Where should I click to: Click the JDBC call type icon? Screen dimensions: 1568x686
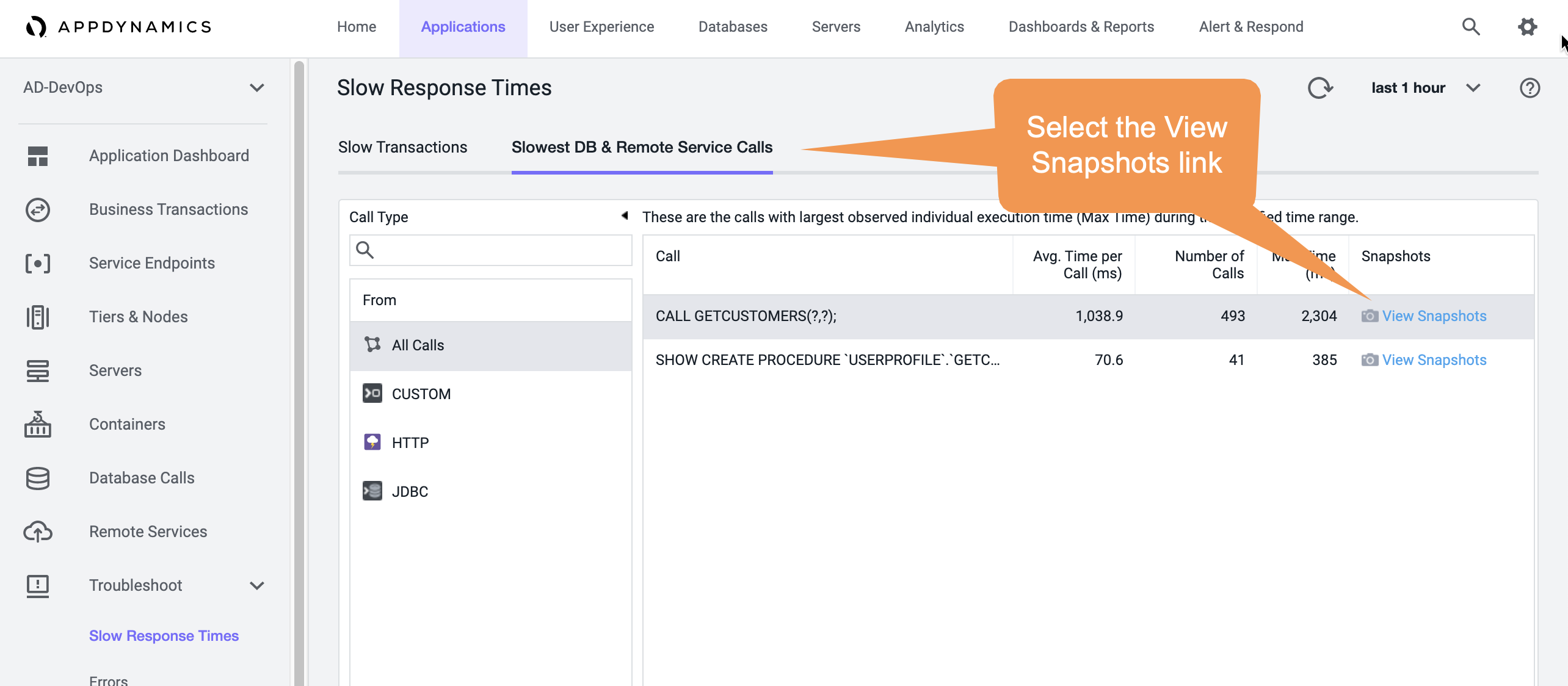coord(372,491)
